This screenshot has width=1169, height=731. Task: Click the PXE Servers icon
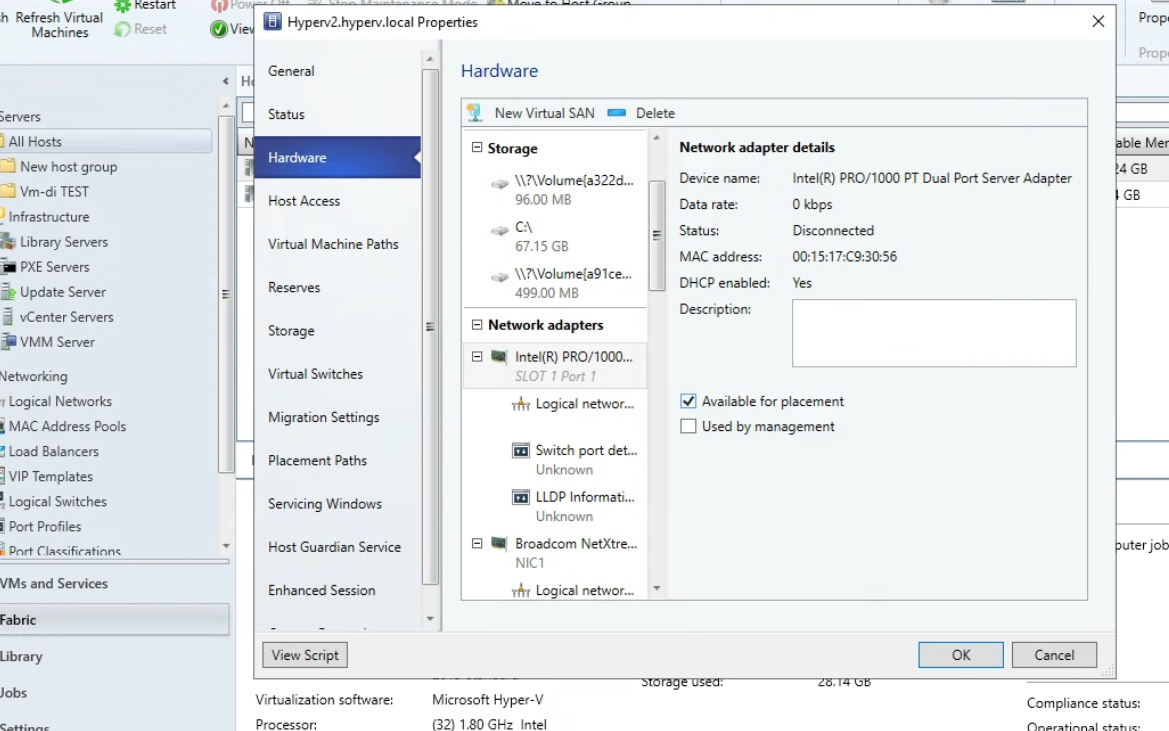click(x=8, y=267)
